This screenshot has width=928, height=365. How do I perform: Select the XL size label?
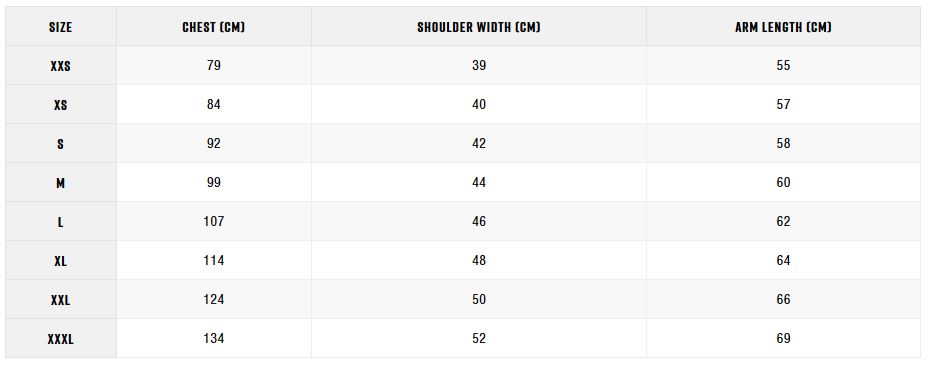(x=60, y=261)
